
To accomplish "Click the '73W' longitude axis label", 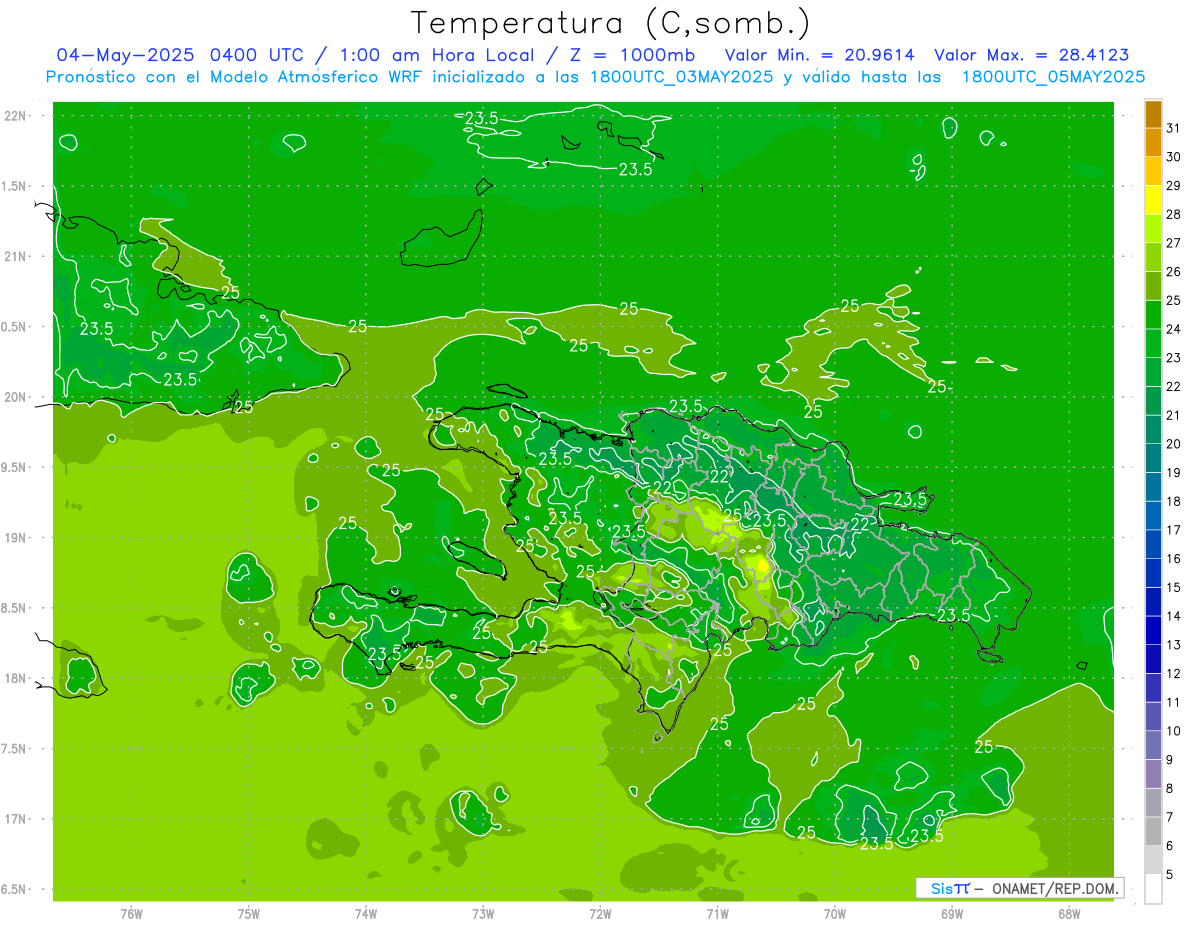I will point(483,914).
